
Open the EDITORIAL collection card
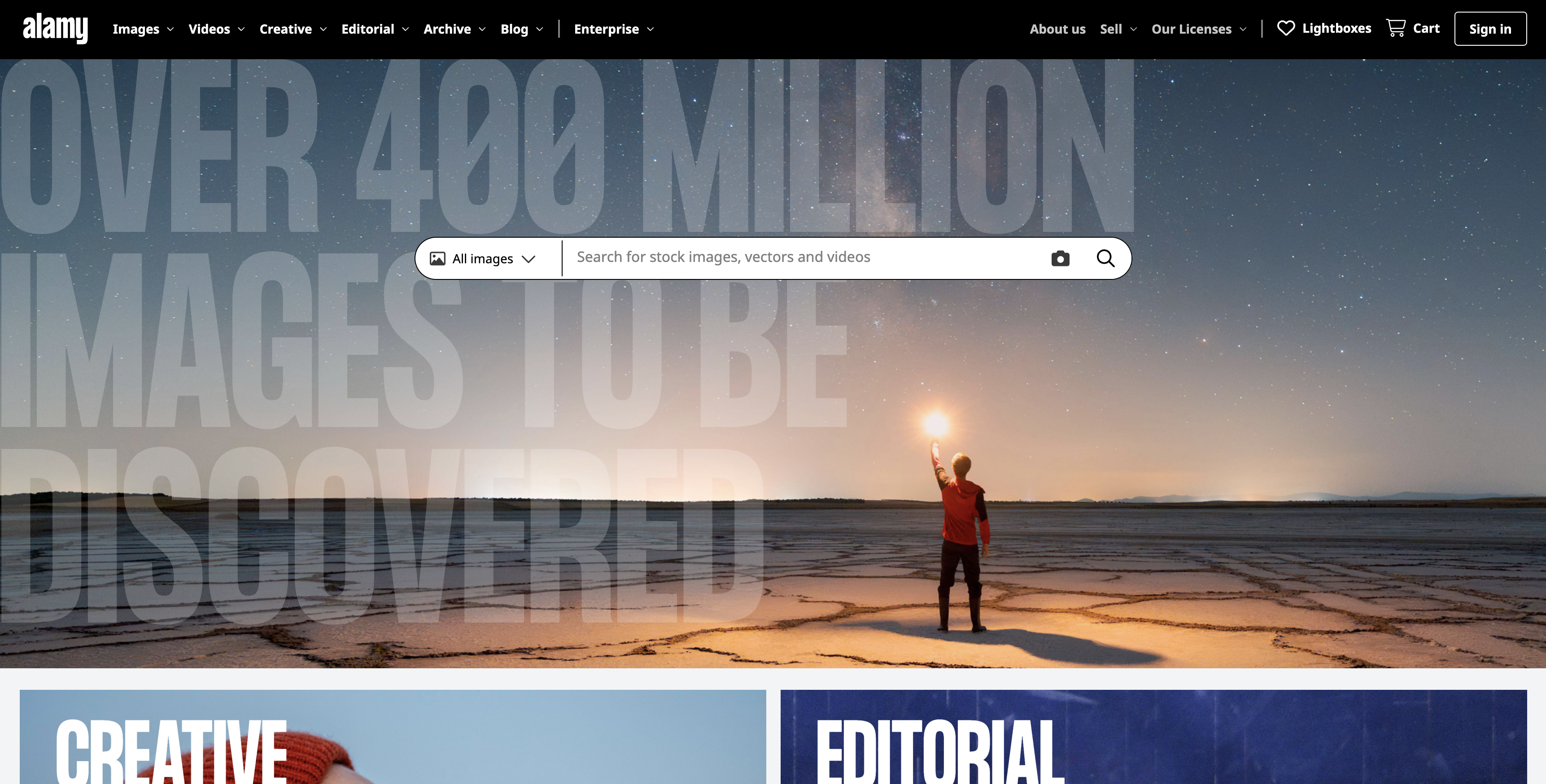(x=1153, y=737)
